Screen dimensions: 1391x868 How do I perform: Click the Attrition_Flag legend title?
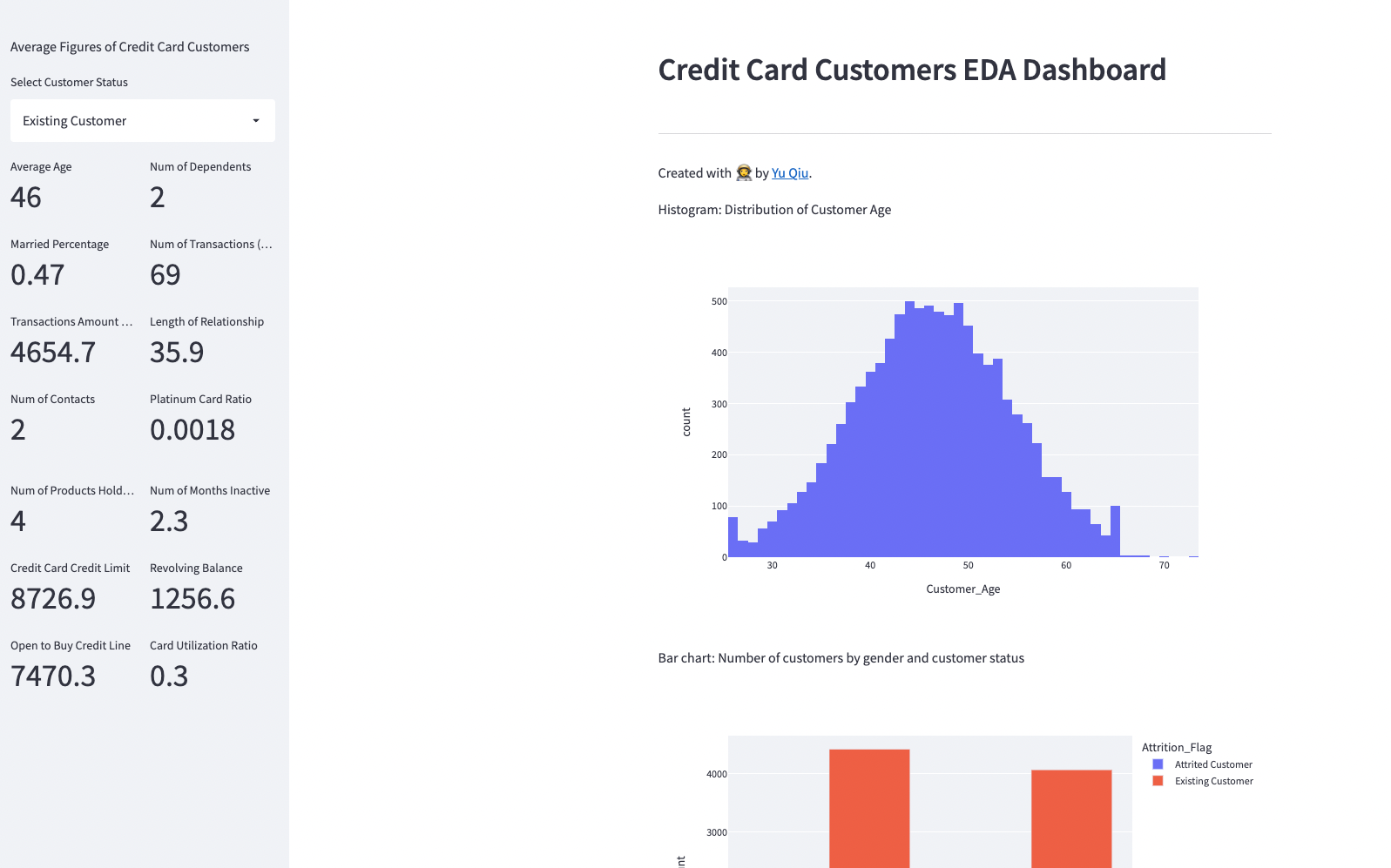click(1176, 747)
